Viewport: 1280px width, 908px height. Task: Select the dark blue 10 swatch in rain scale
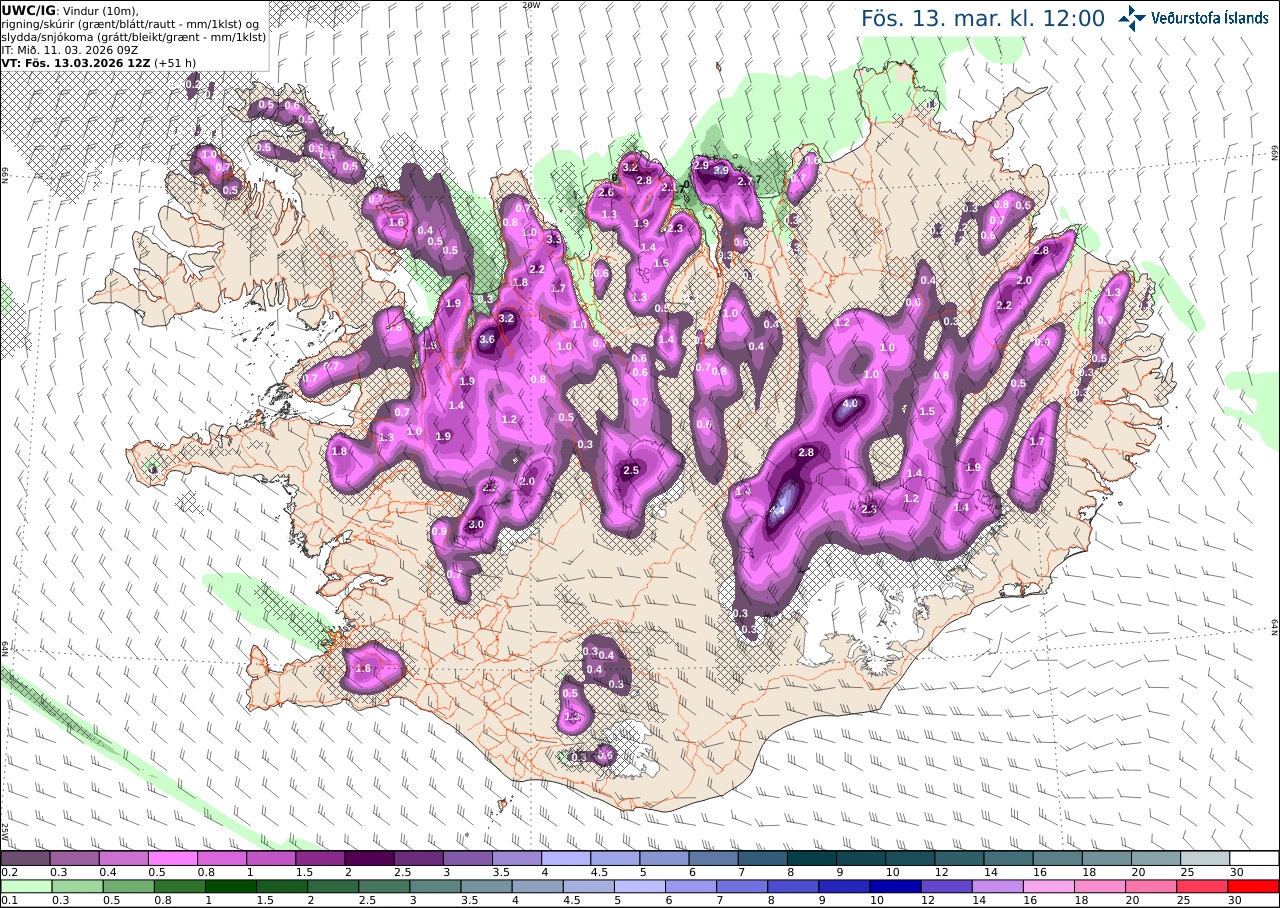(x=895, y=886)
